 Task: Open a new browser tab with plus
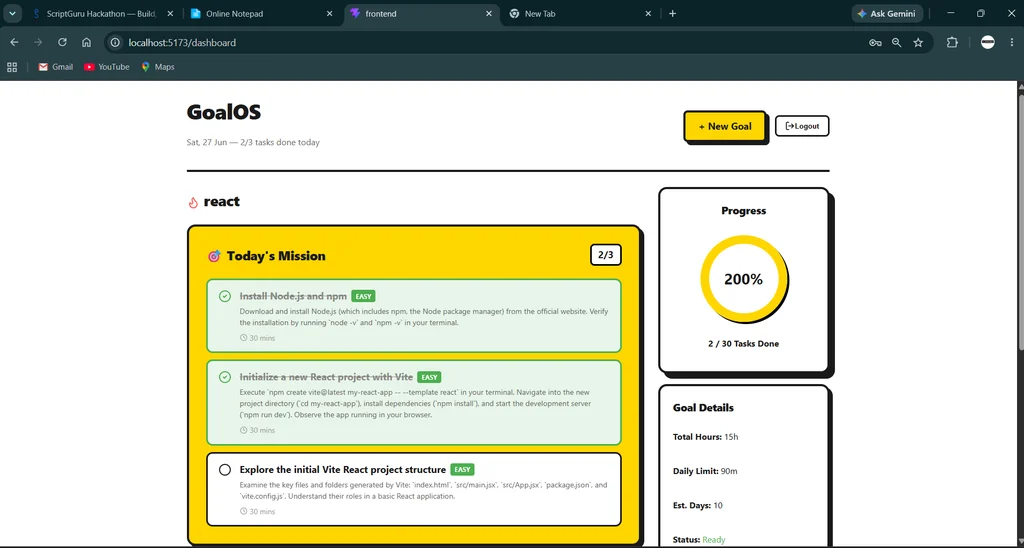pos(672,13)
